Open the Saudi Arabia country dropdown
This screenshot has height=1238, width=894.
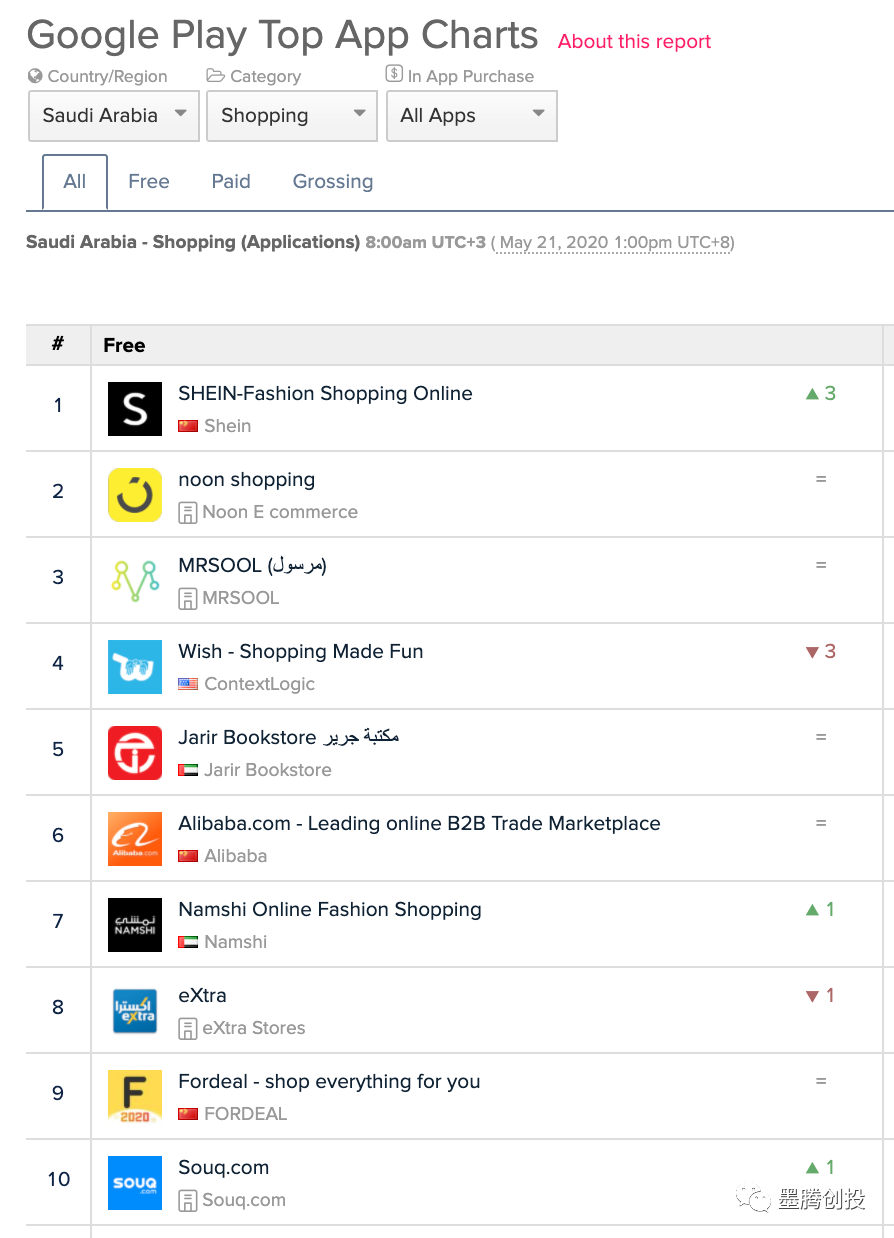tap(113, 116)
